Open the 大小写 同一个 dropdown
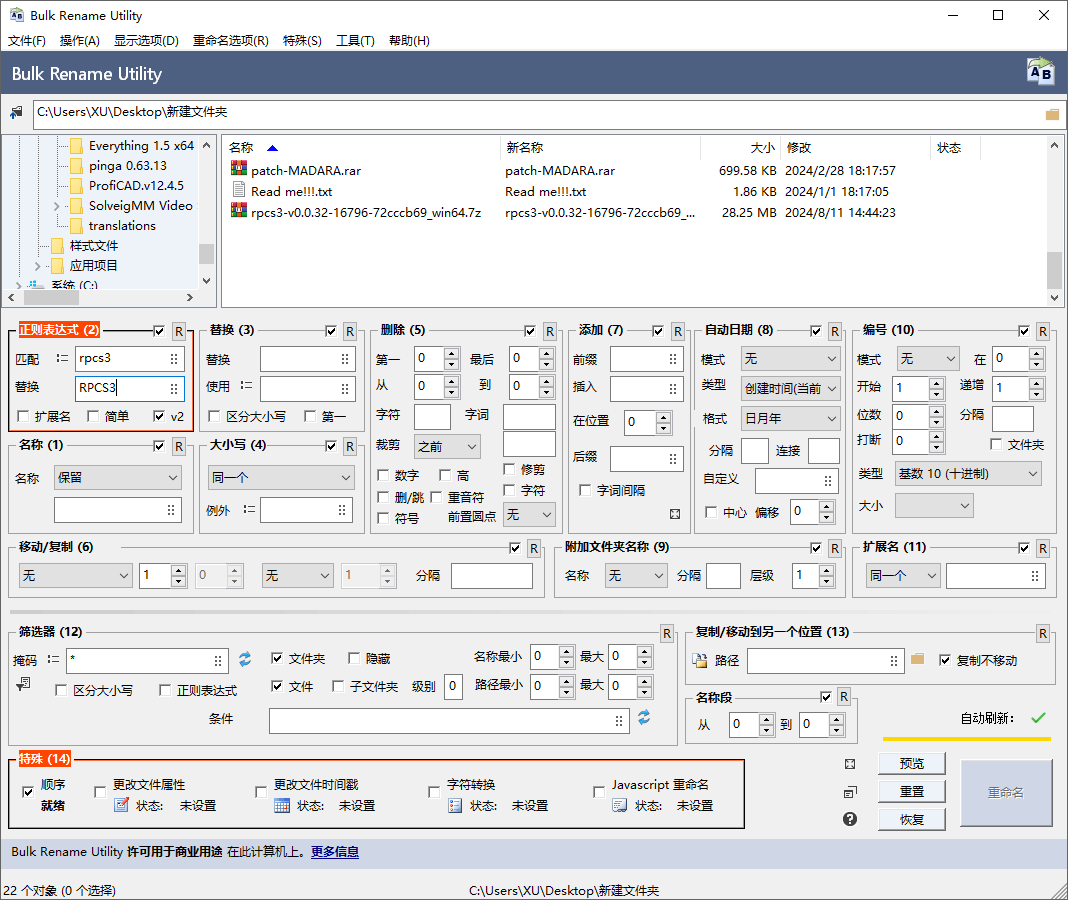1068x900 pixels. pos(281,478)
